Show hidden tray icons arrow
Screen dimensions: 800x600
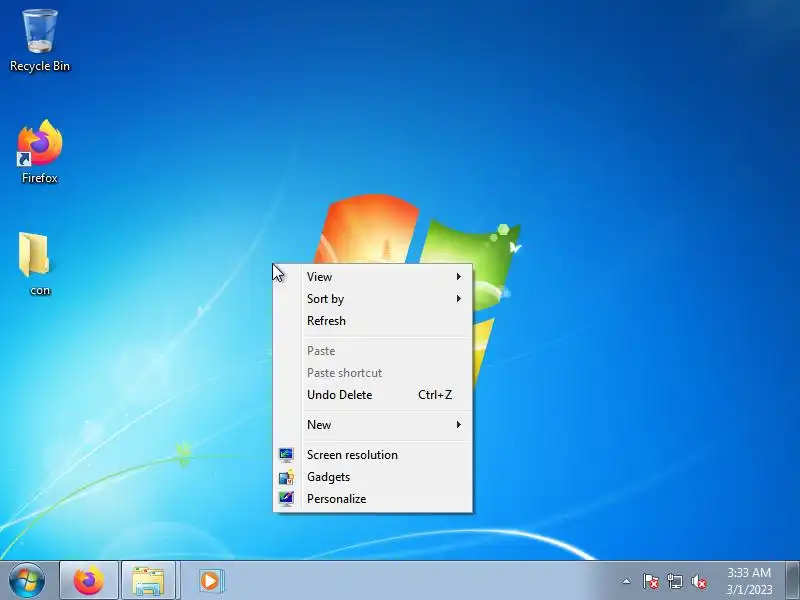tap(626, 581)
